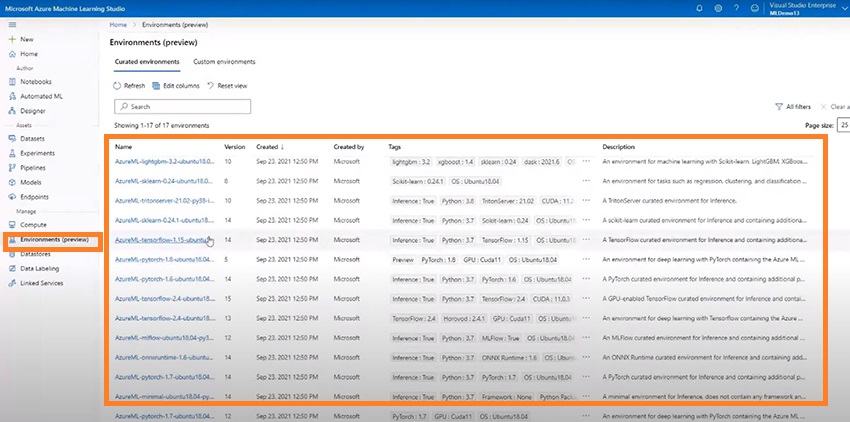Screen dimensions: 850x422
Task: Click the Description column header
Action: coord(619,147)
